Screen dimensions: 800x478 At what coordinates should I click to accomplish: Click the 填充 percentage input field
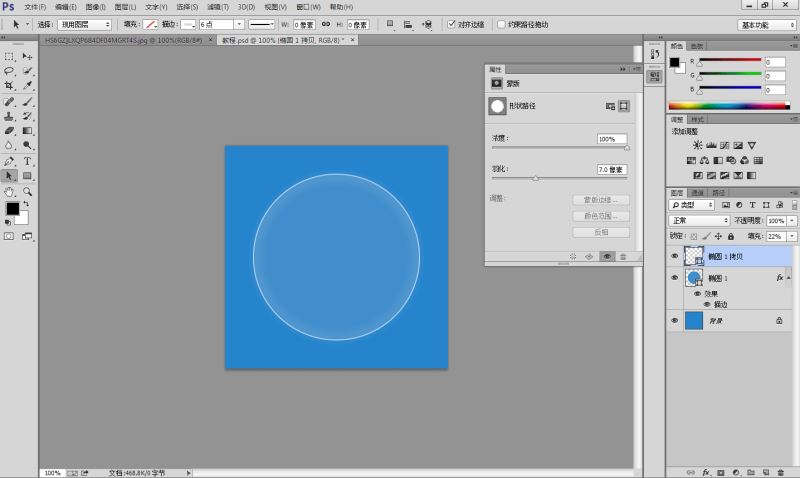pos(775,235)
